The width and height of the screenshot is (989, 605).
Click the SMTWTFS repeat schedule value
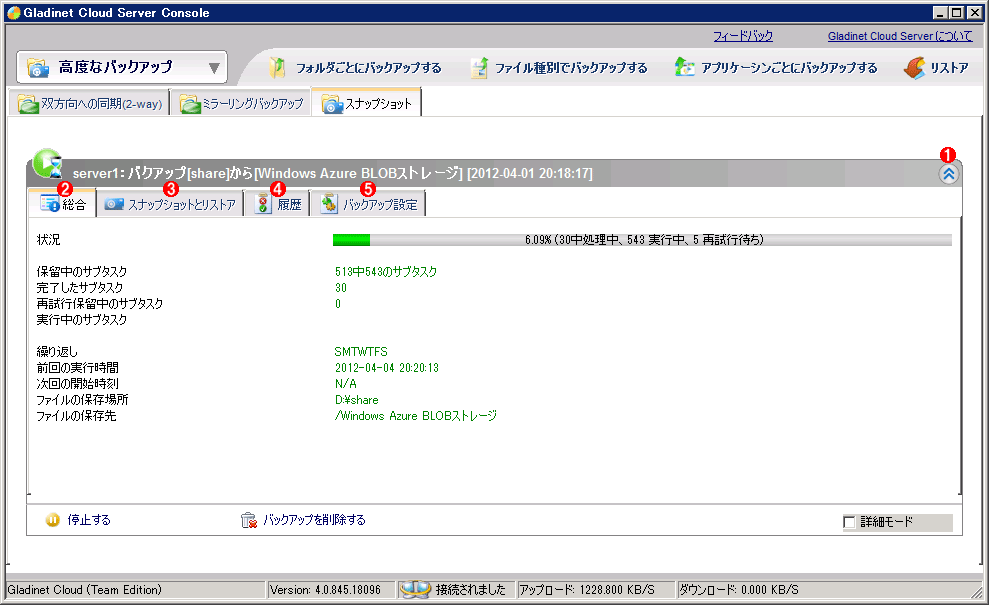pos(361,352)
